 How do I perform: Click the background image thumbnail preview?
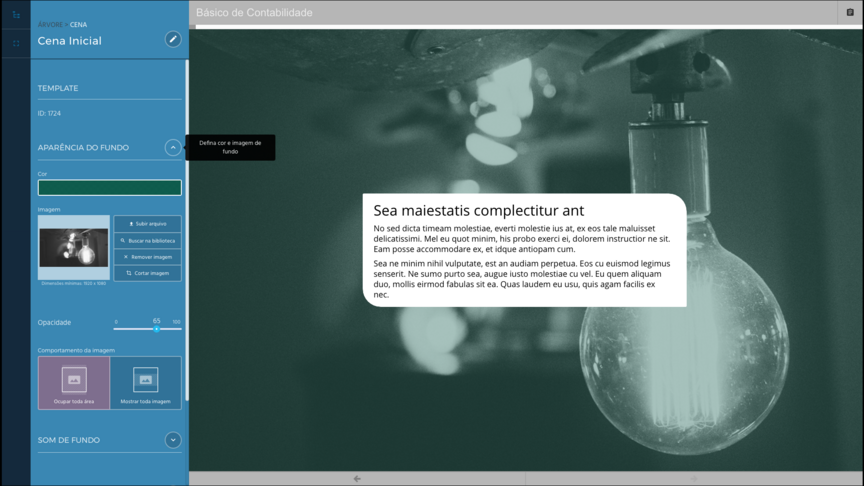[x=74, y=247]
